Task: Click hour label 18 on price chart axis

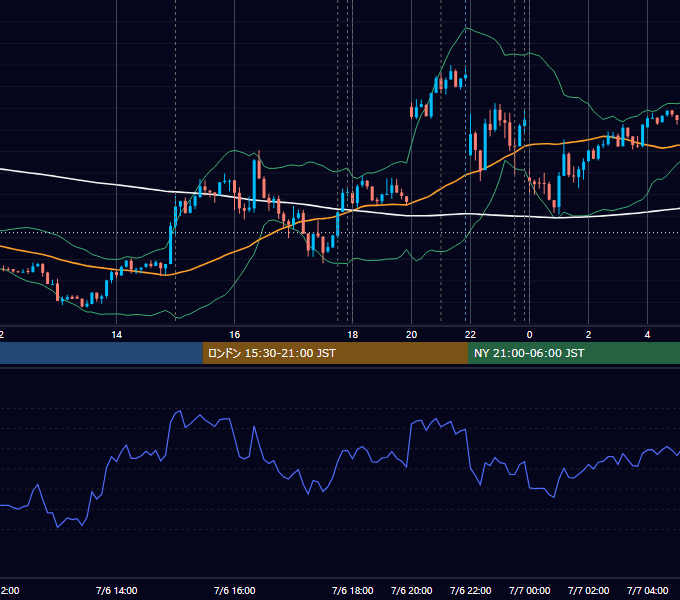Action: [353, 335]
